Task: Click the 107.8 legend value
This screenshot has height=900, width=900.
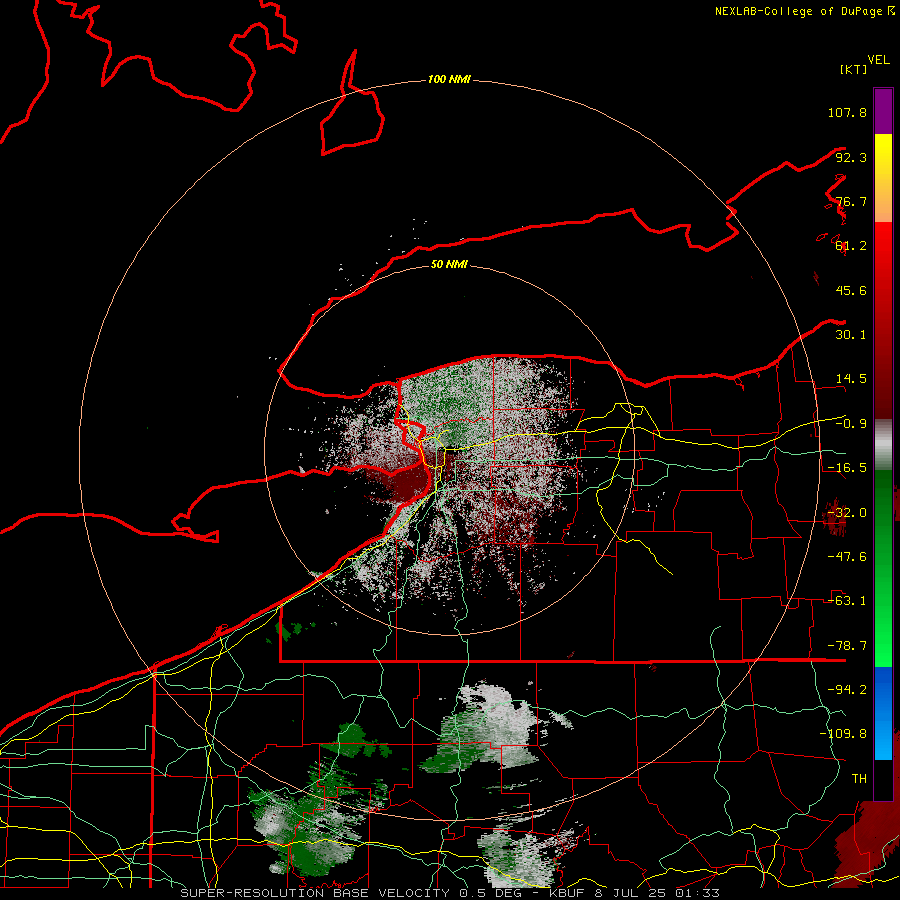Action: [847, 112]
